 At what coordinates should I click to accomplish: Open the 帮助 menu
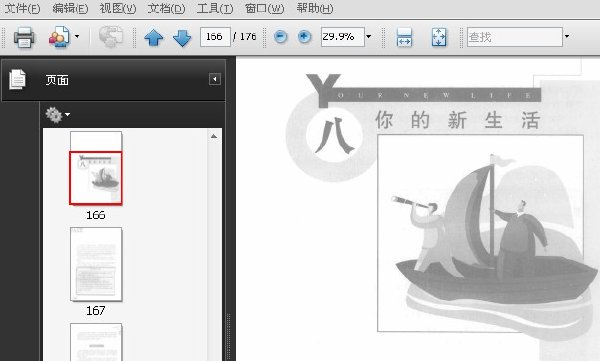(315, 8)
